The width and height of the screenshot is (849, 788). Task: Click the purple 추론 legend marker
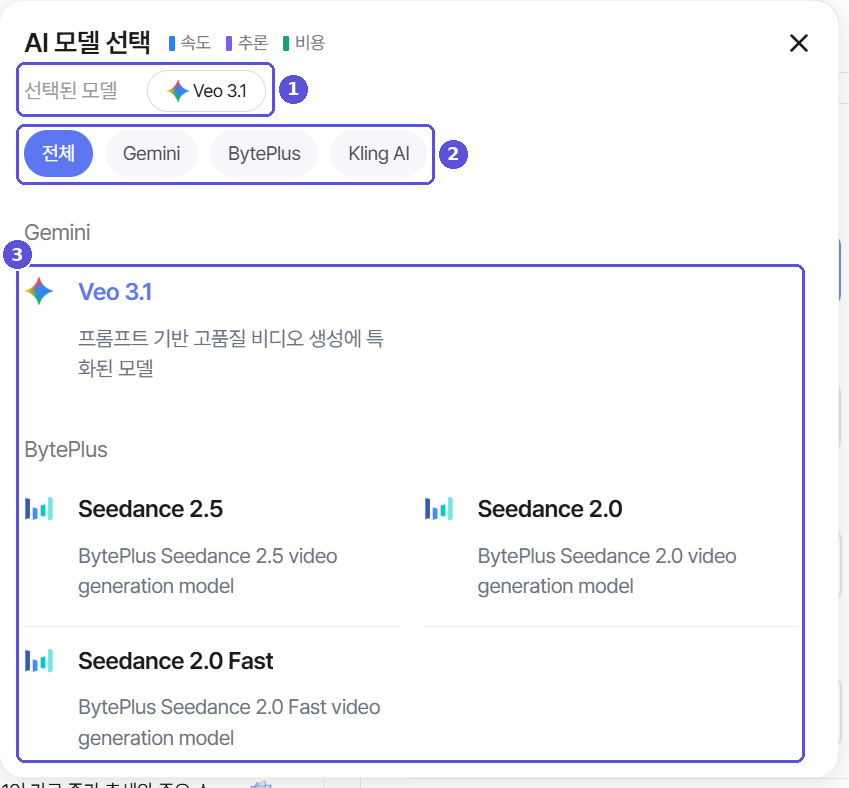coord(229,43)
